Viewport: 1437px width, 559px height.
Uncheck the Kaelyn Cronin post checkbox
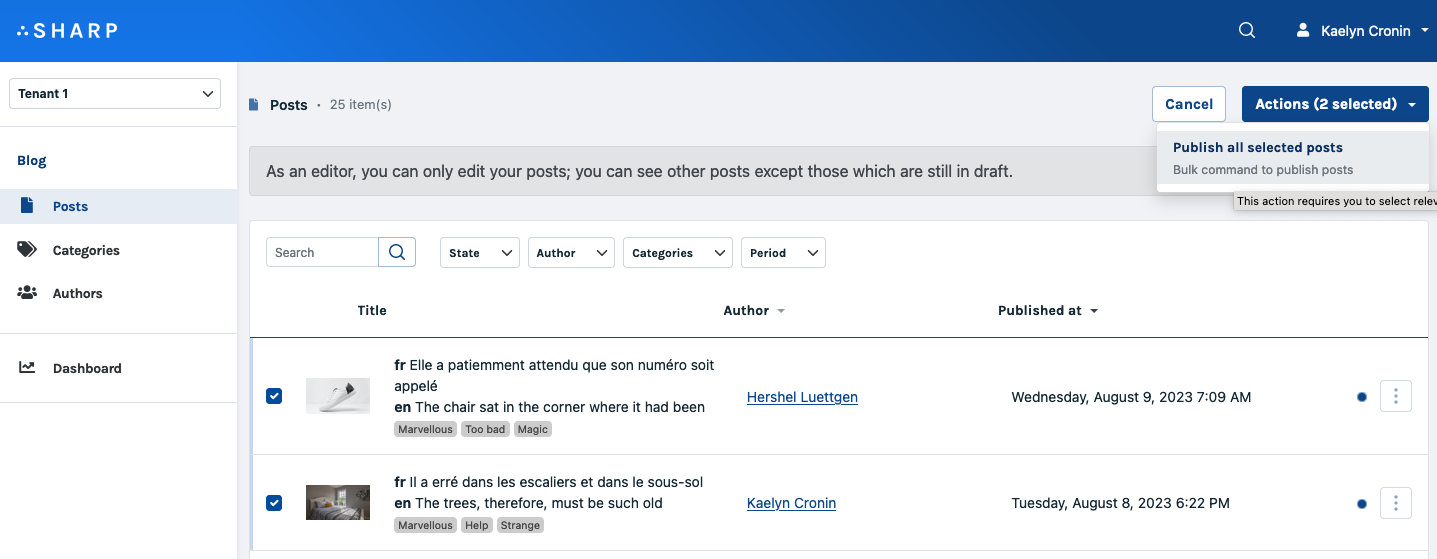(x=274, y=502)
